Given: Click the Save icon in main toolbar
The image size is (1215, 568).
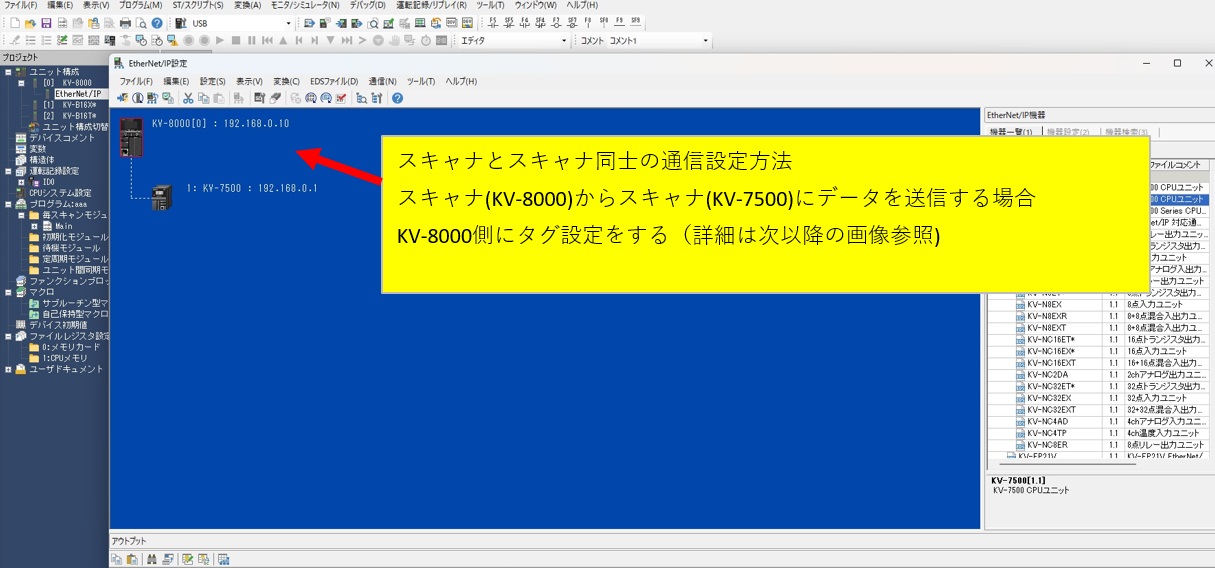Looking at the screenshot, I should tap(47, 22).
